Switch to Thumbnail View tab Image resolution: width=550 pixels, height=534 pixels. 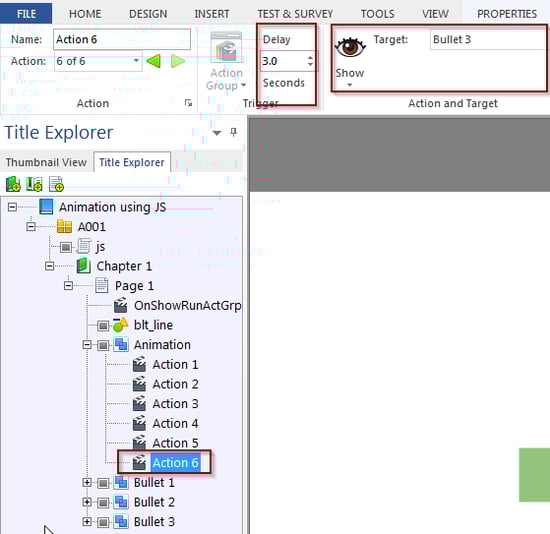(46, 162)
